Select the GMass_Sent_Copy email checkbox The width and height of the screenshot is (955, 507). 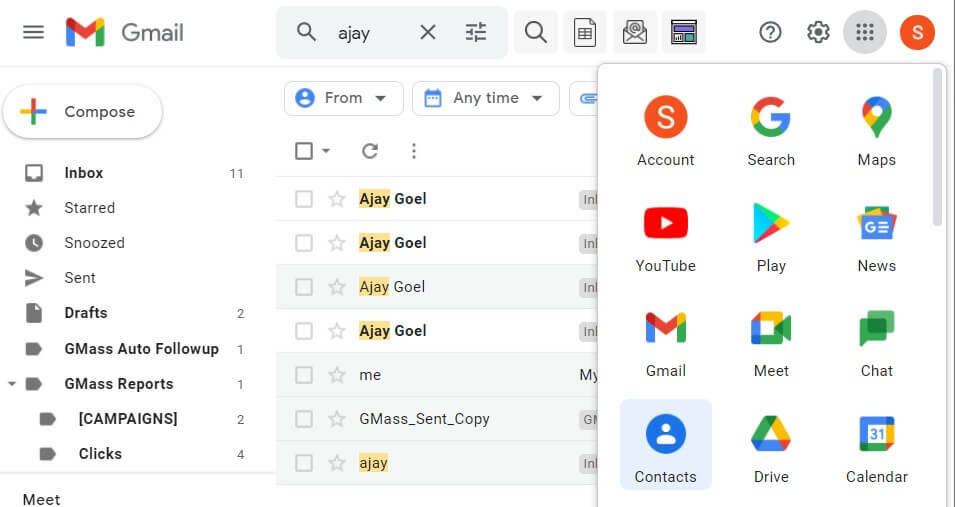[304, 419]
